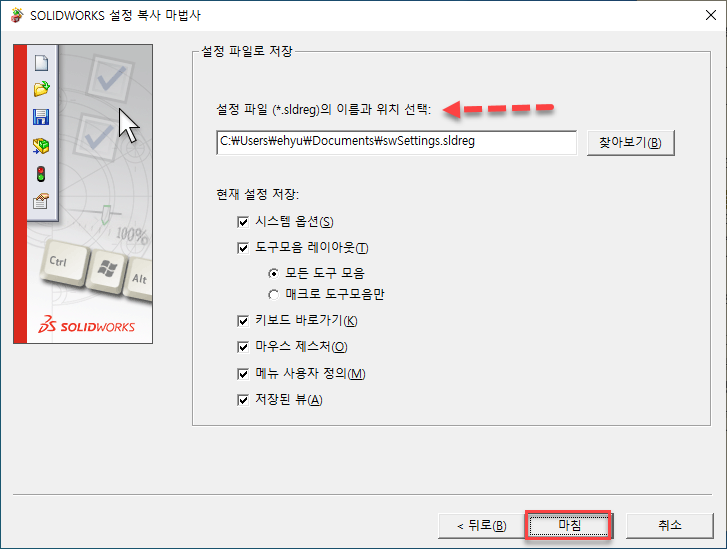This screenshot has height=549, width=727.
Task: Click the sldreg file path input field
Action: click(x=396, y=142)
